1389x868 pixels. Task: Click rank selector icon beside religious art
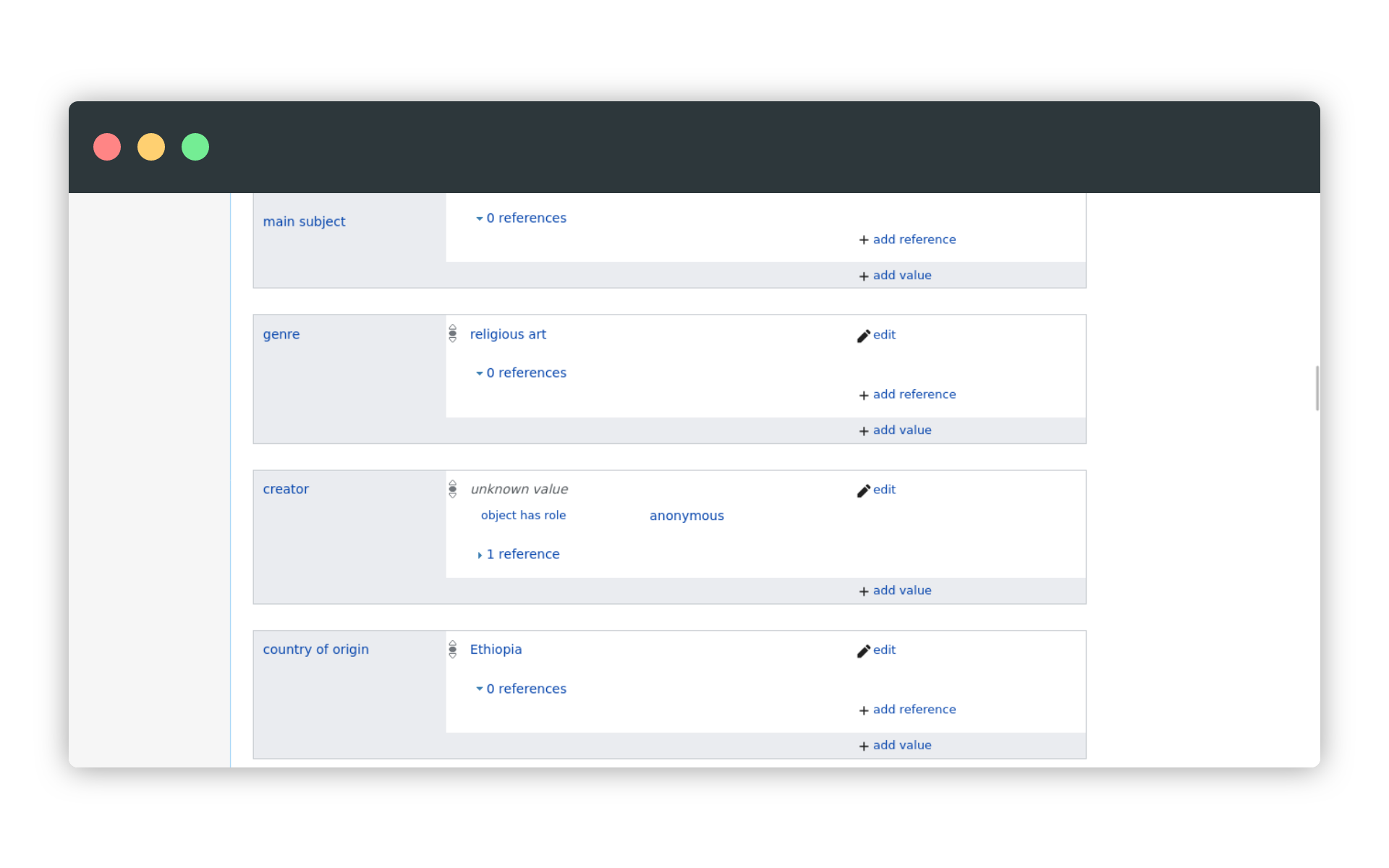[x=453, y=333]
